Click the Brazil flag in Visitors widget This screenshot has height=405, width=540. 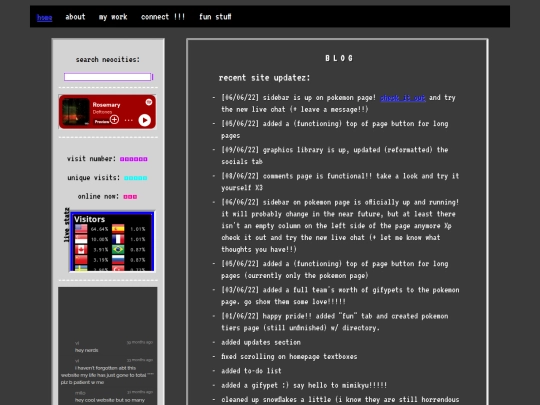coord(118,249)
